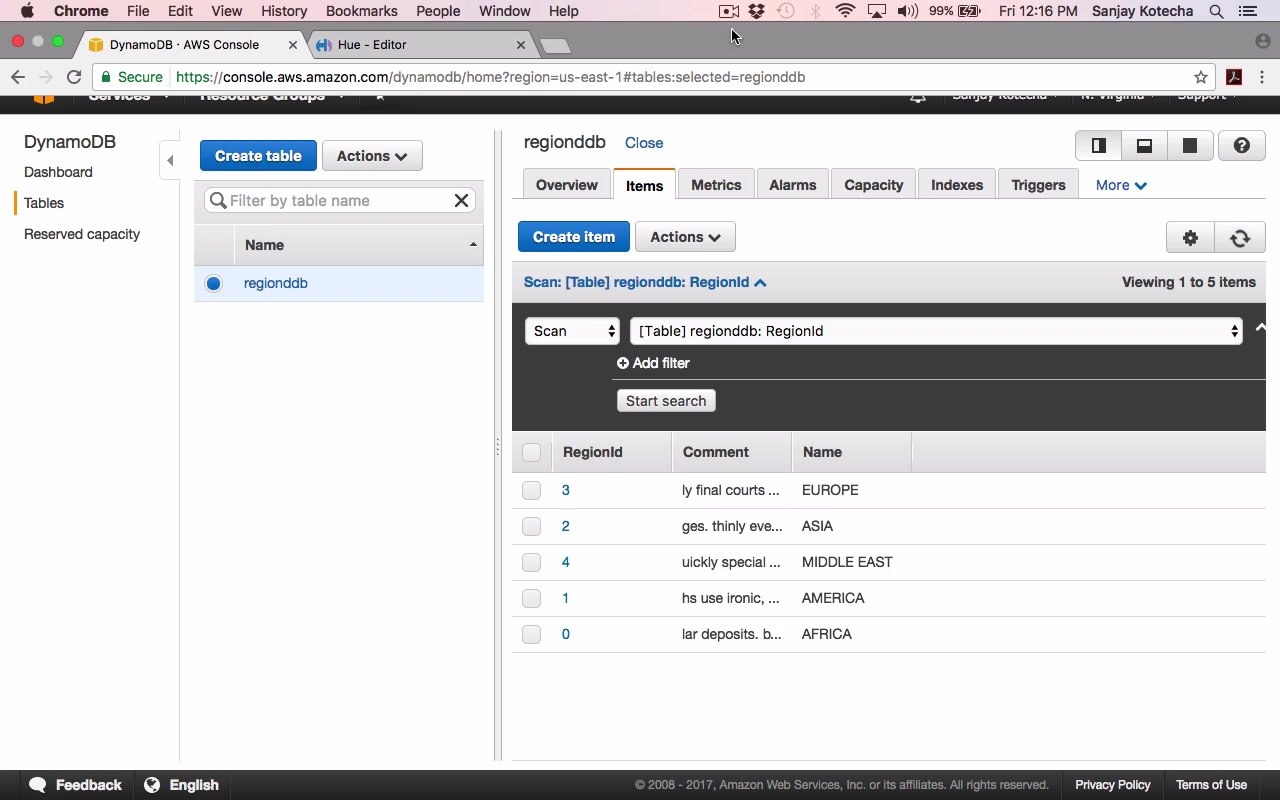Open item with RegionId 3
Viewport: 1280px width, 800px height.
(566, 490)
